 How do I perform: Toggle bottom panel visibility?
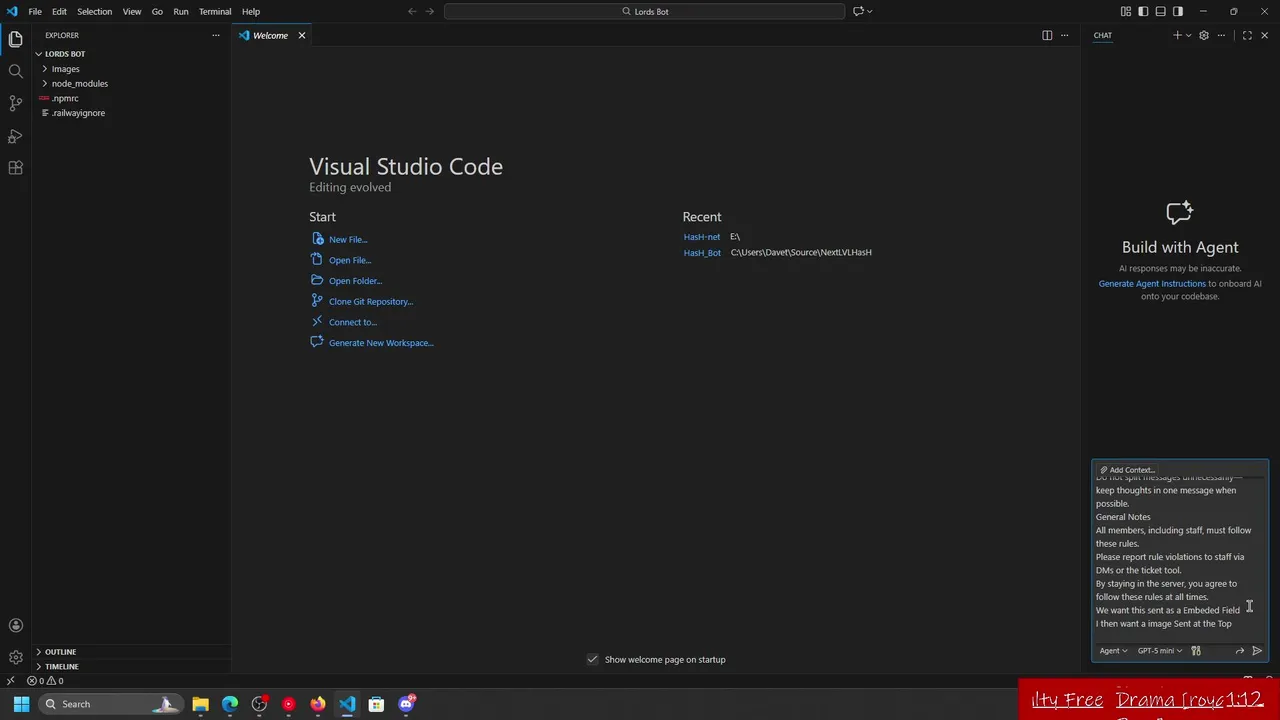point(1160,11)
